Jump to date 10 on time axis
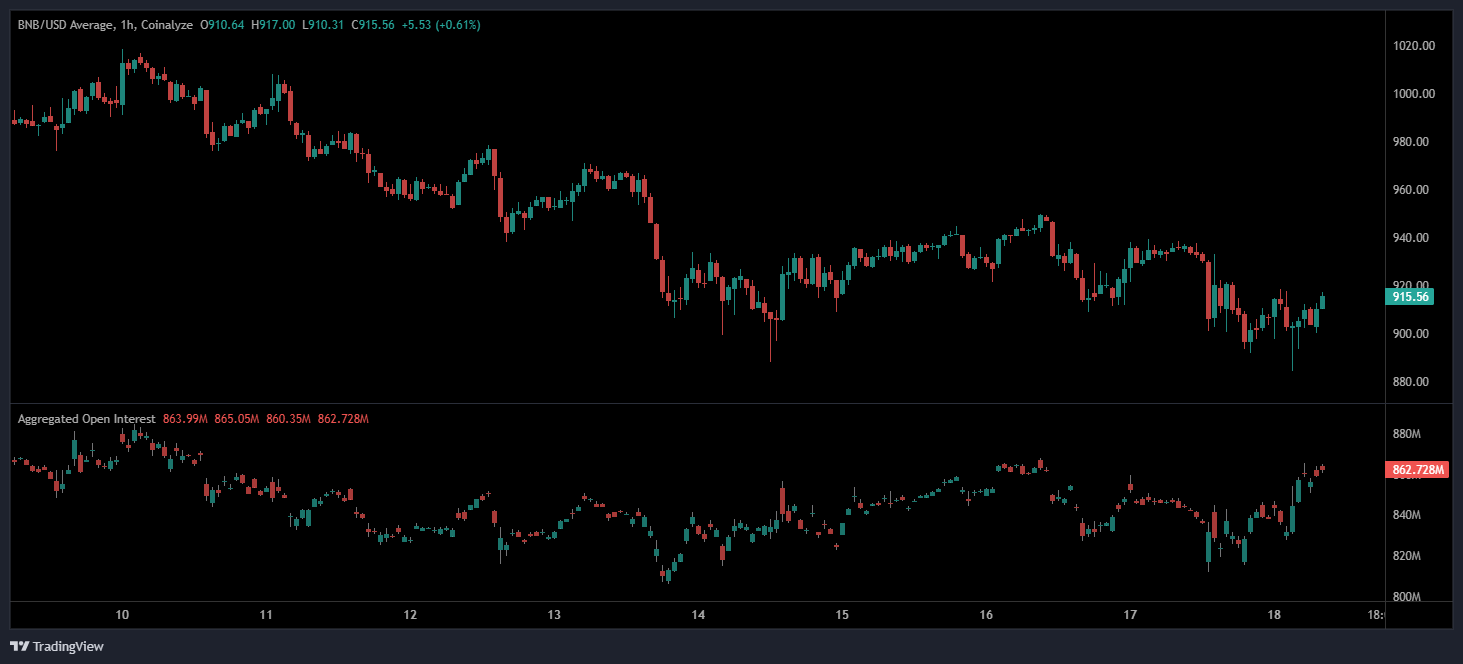 (x=122, y=614)
